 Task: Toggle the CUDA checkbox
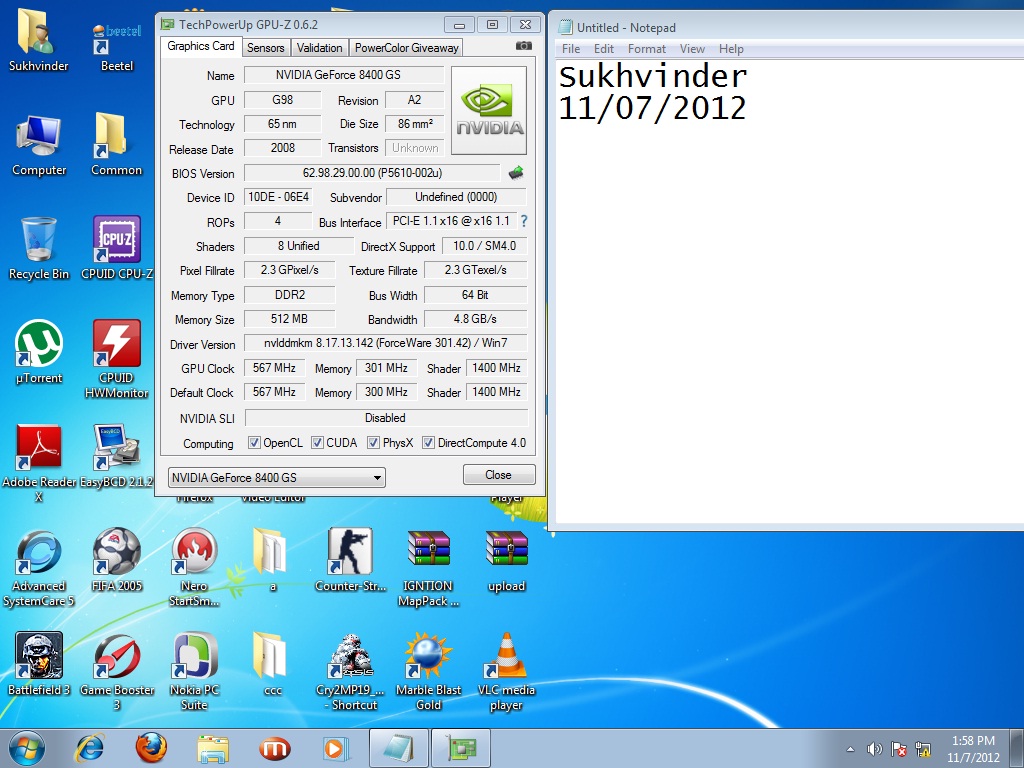pyautogui.click(x=317, y=443)
